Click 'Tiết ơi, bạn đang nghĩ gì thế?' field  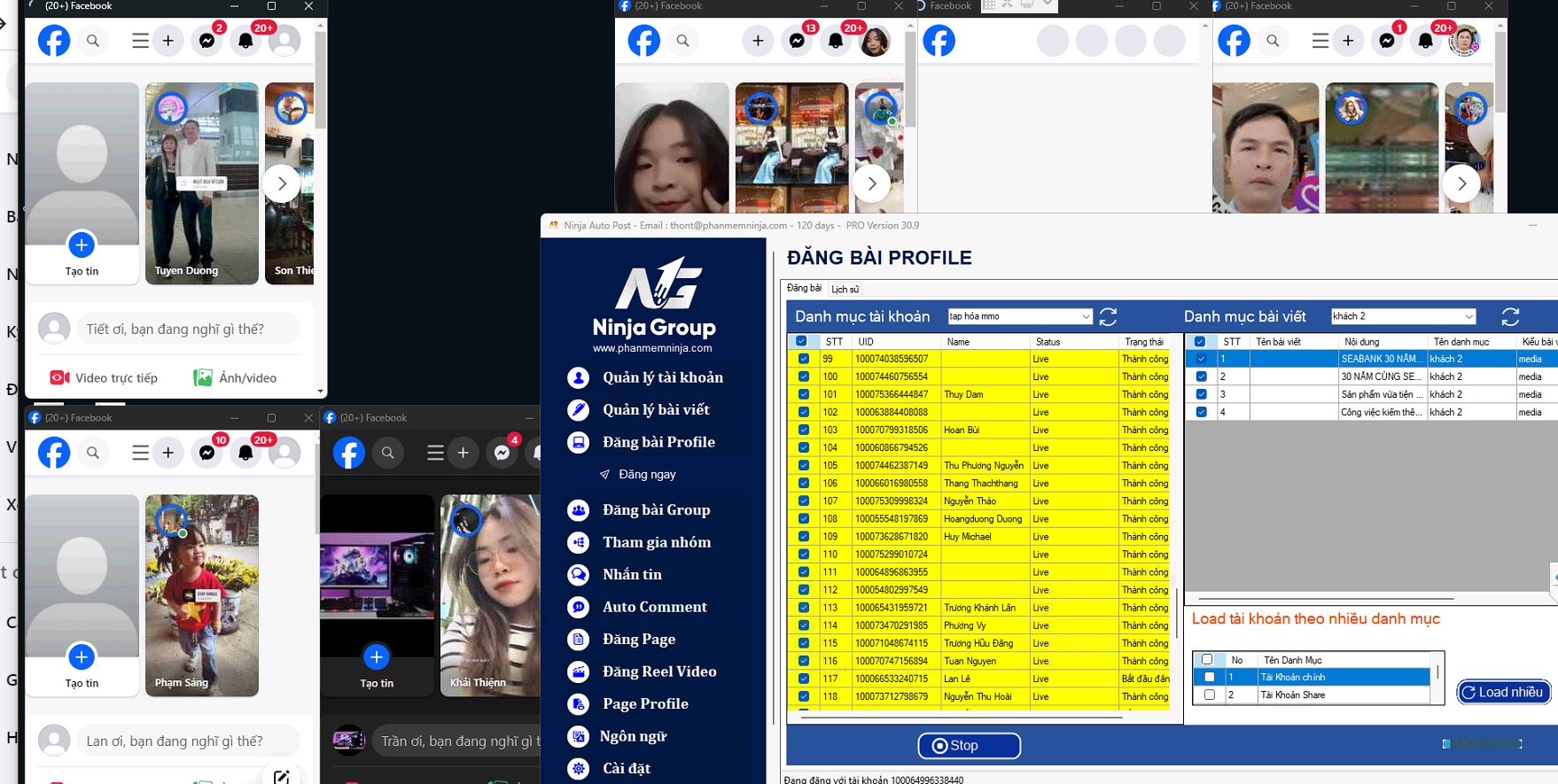tap(189, 329)
